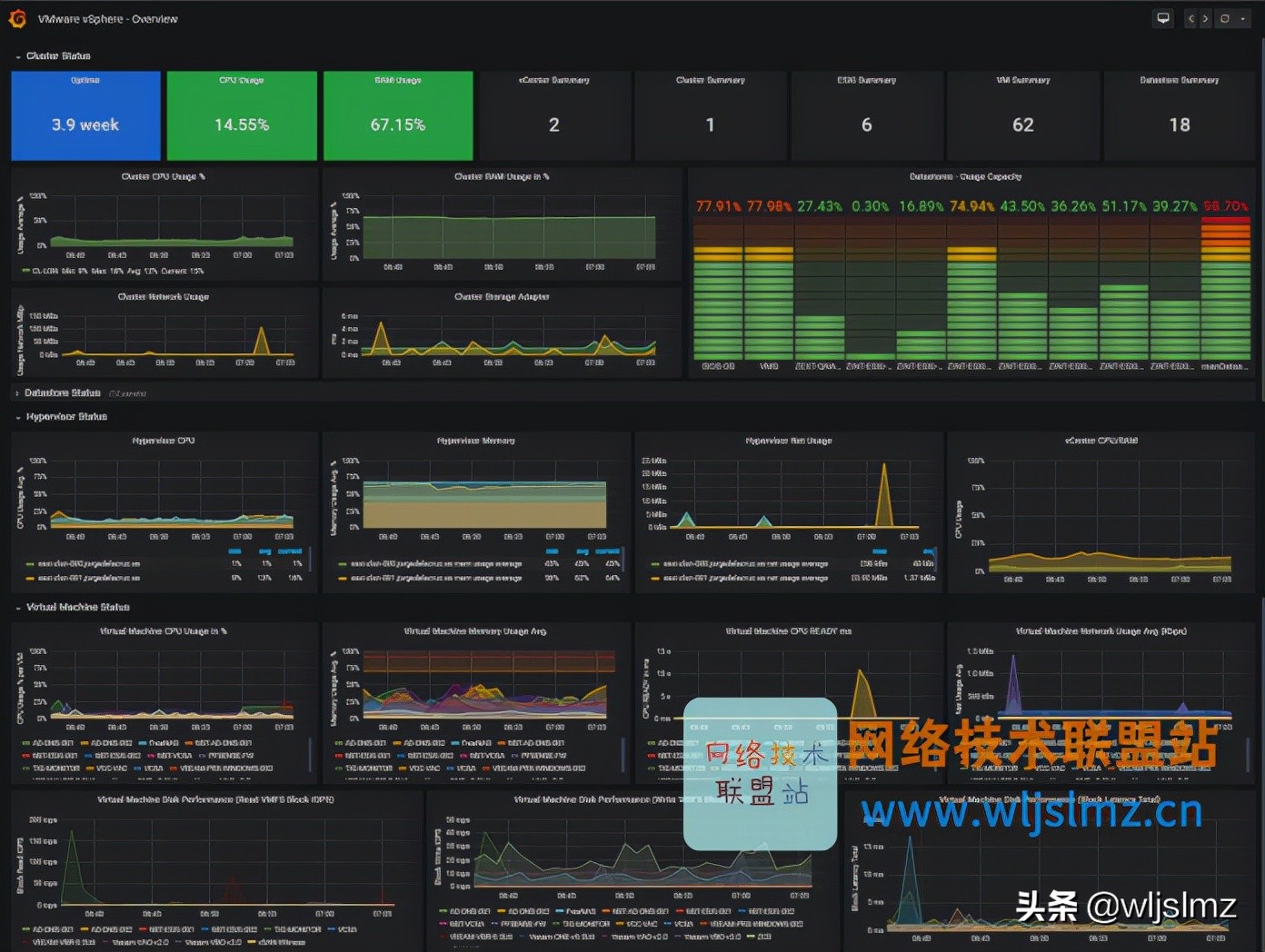The image size is (1265, 952).
Task: Open the Cluster Network Usage panel menu
Action: click(164, 296)
